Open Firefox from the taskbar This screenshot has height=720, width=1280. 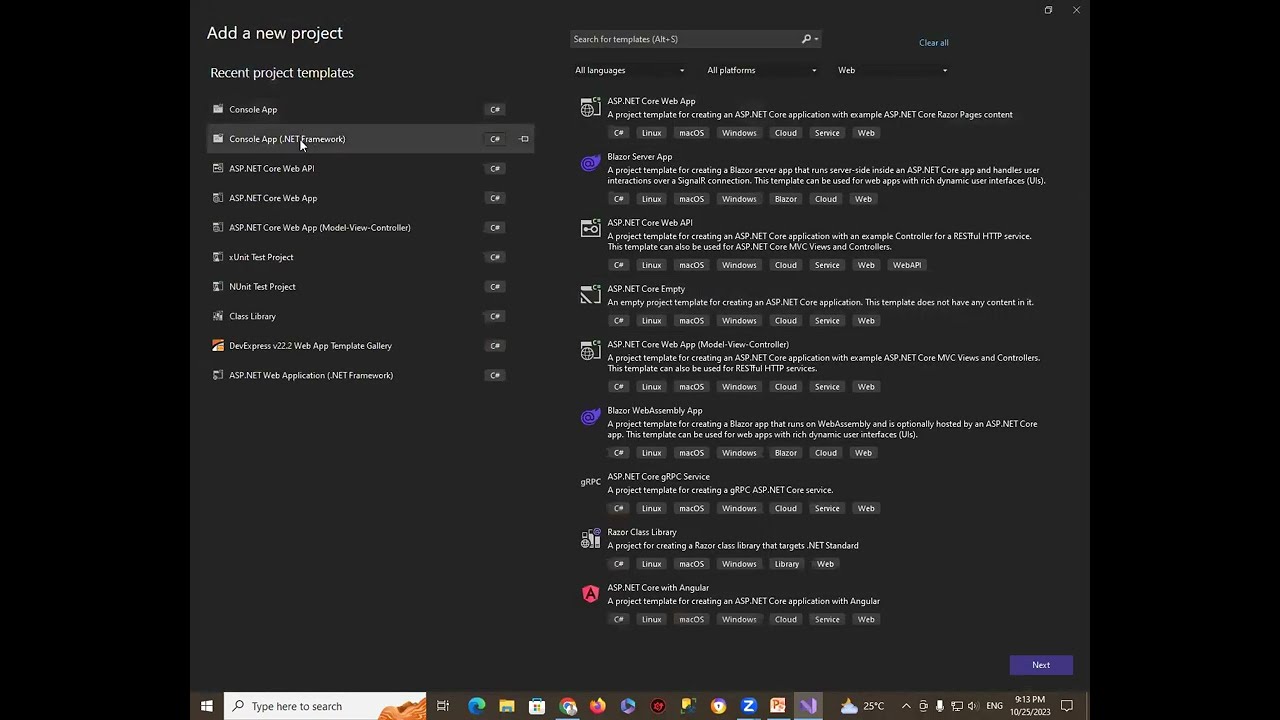pyautogui.click(x=598, y=706)
